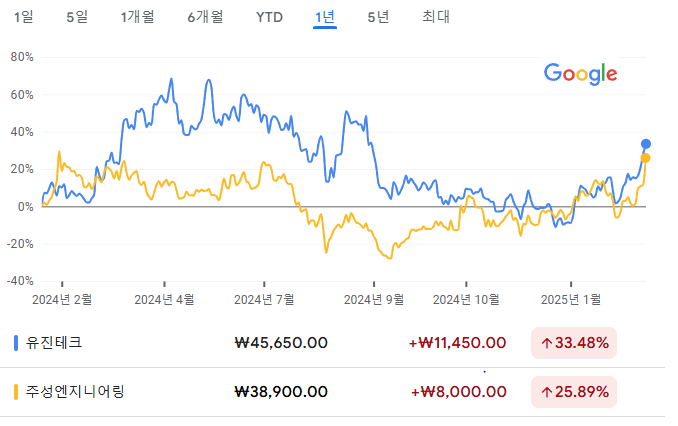Click the yellow 주성엔지니어링 color marker
Viewport: 678px width, 426px height.
pyautogui.click(x=16, y=392)
